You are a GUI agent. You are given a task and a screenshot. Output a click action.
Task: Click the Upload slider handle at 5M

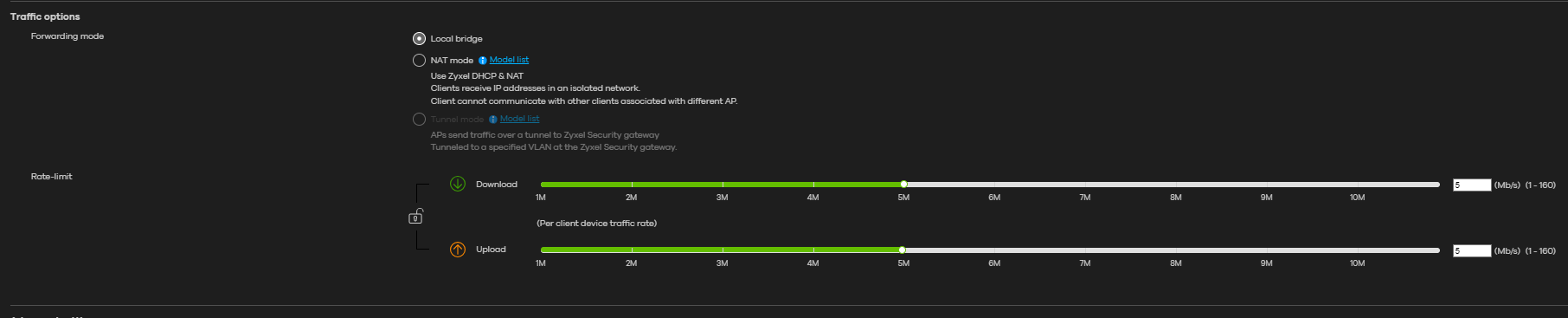click(903, 250)
